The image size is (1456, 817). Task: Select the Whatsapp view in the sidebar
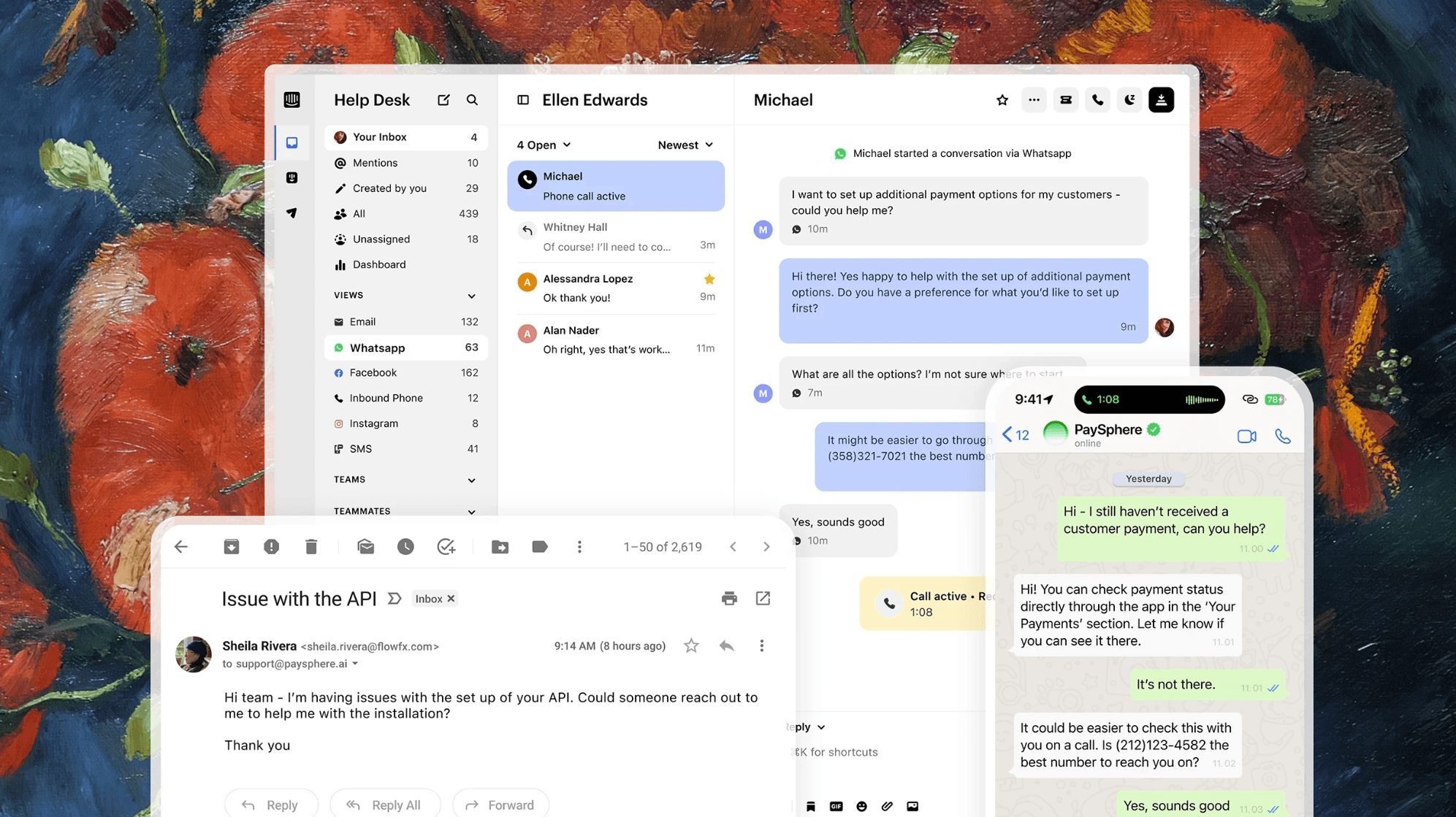406,348
